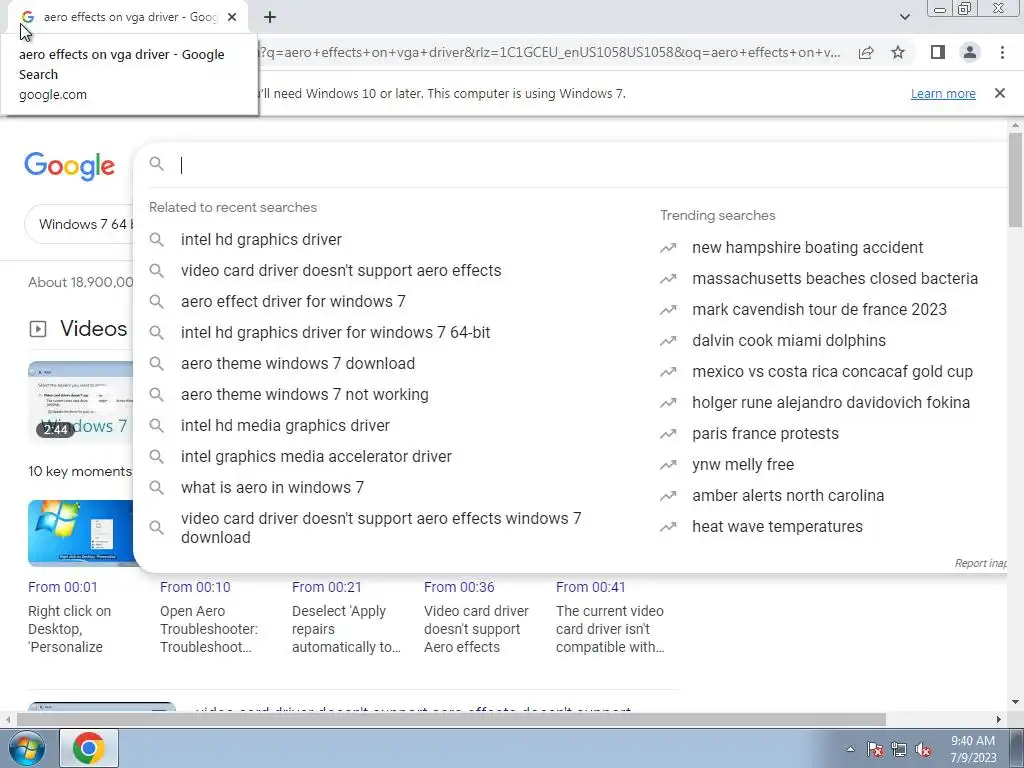Open trending search heat wave temperatures
Image resolution: width=1024 pixels, height=768 pixels.
pos(777,527)
